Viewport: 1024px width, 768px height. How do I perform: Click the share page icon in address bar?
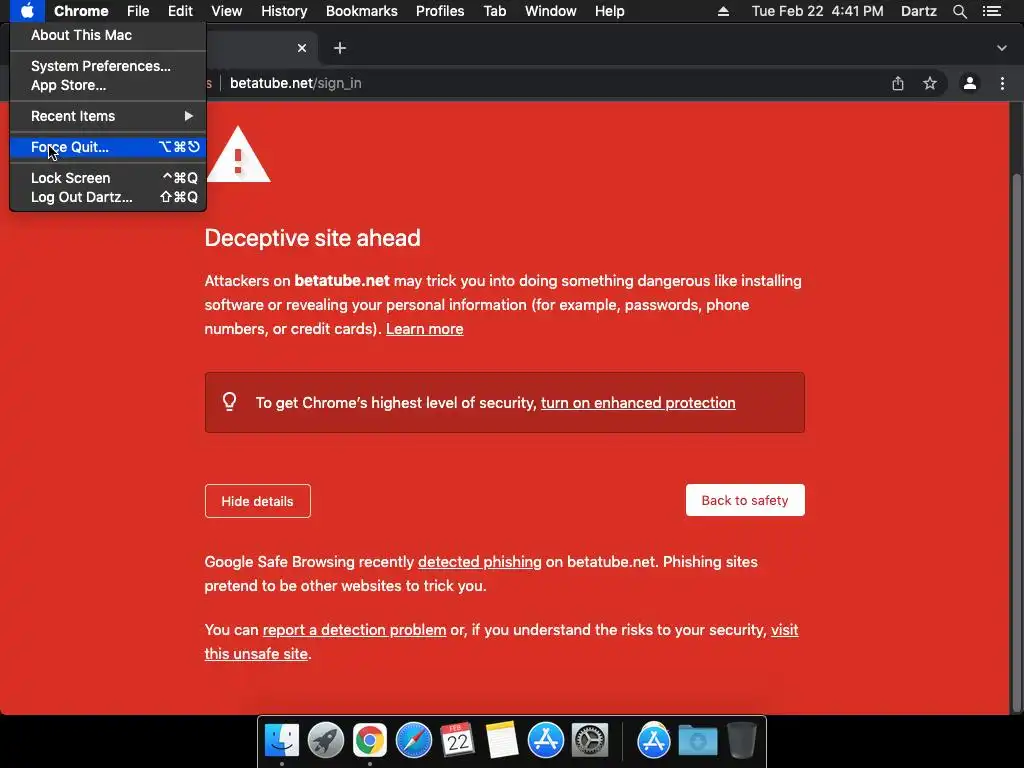click(898, 83)
